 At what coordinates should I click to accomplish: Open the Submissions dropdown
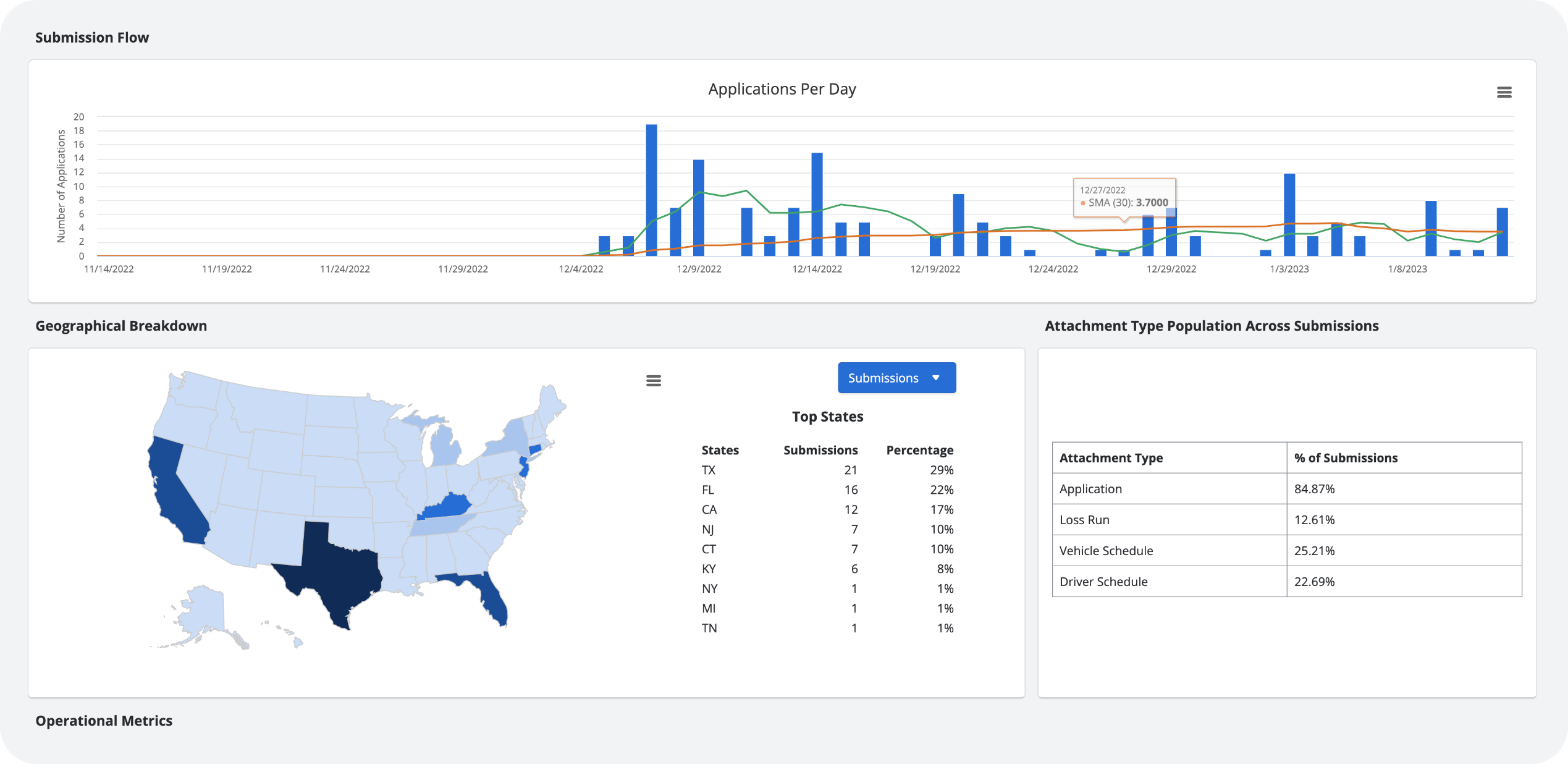[896, 378]
